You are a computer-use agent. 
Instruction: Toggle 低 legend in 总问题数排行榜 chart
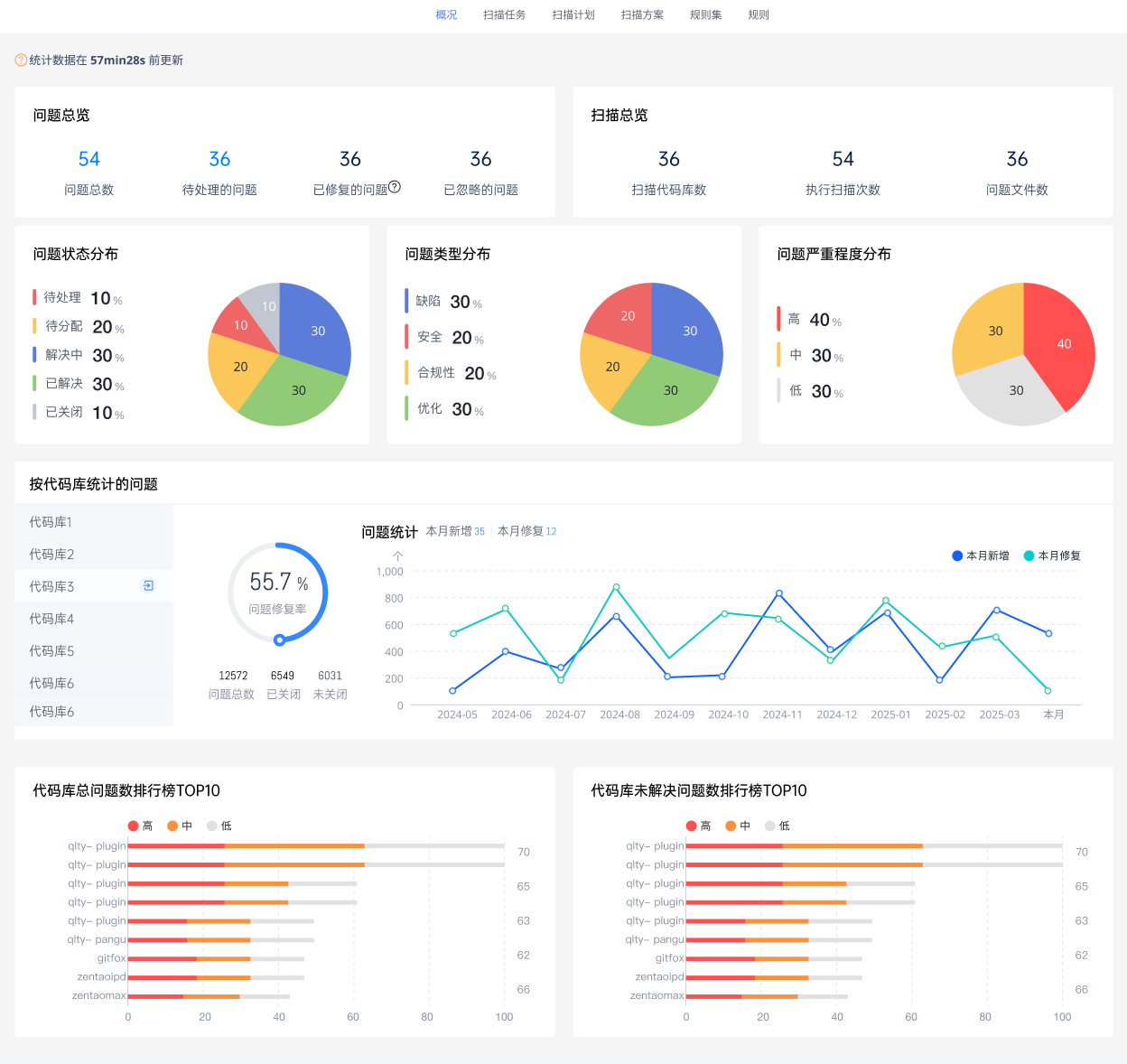(x=219, y=826)
